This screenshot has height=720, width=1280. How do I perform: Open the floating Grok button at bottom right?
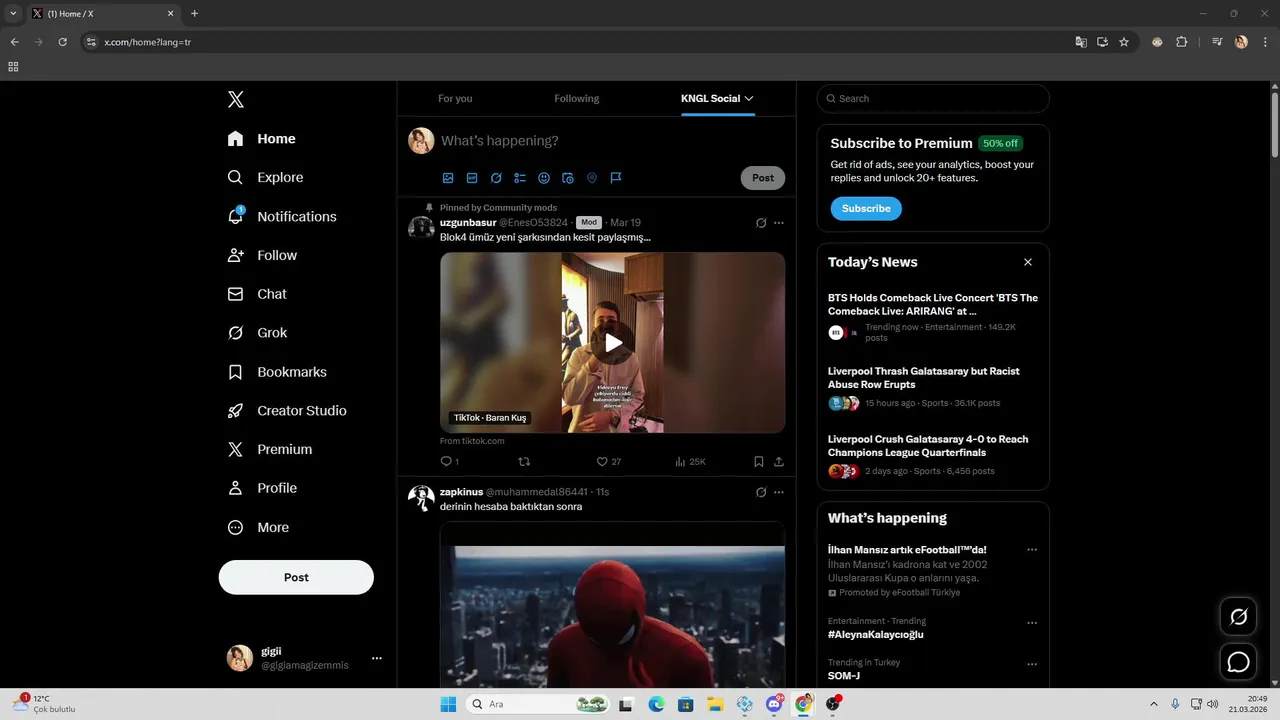pyautogui.click(x=1238, y=617)
